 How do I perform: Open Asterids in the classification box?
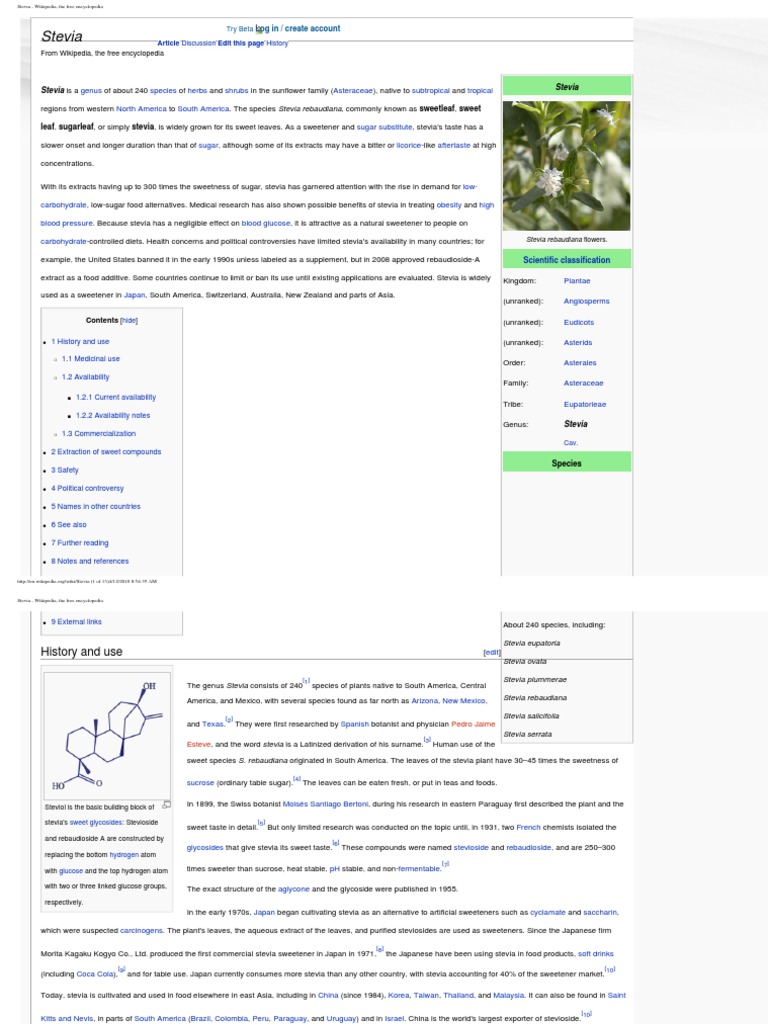click(x=578, y=343)
